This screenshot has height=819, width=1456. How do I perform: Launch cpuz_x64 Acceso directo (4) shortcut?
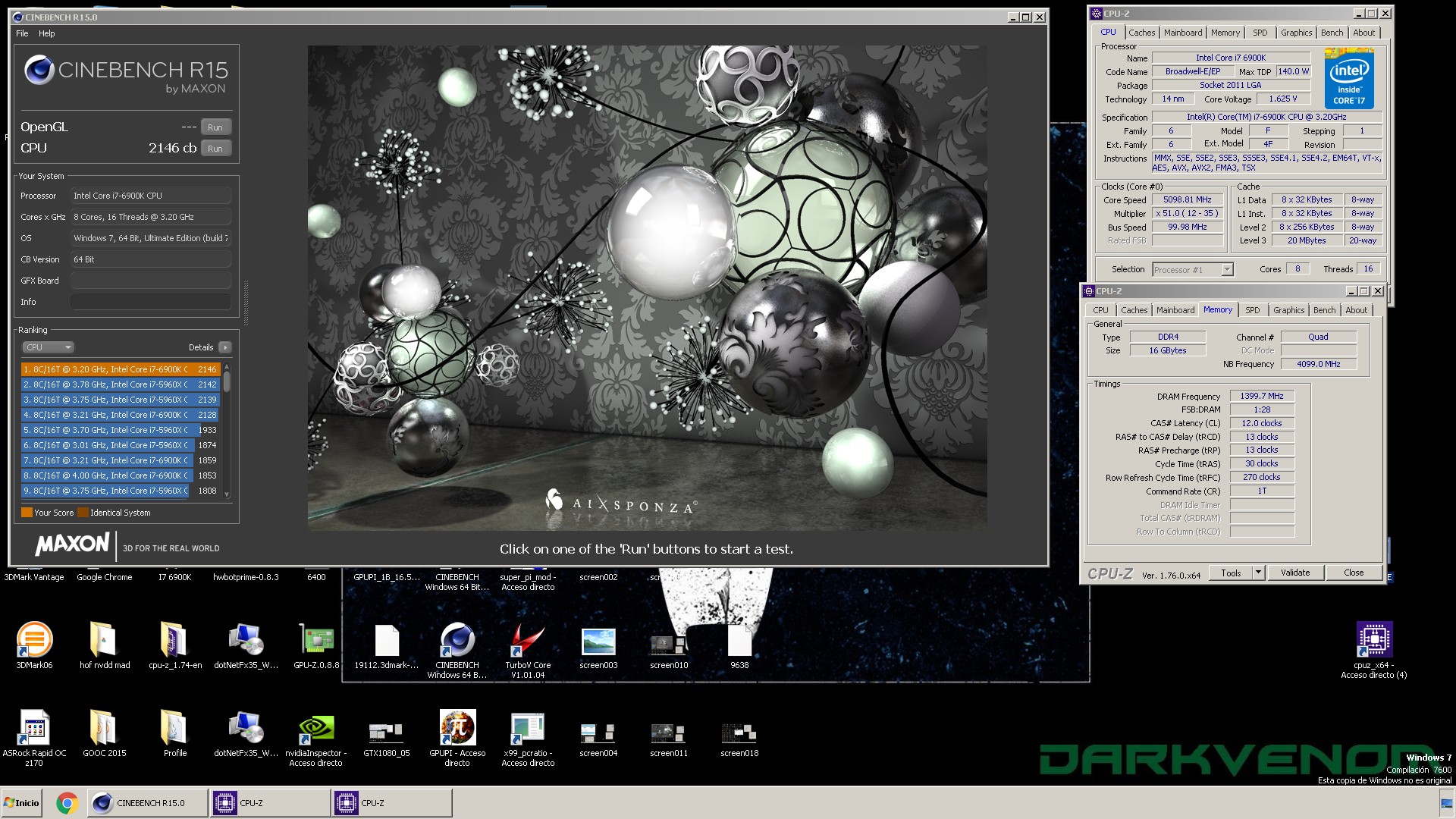tap(1373, 650)
